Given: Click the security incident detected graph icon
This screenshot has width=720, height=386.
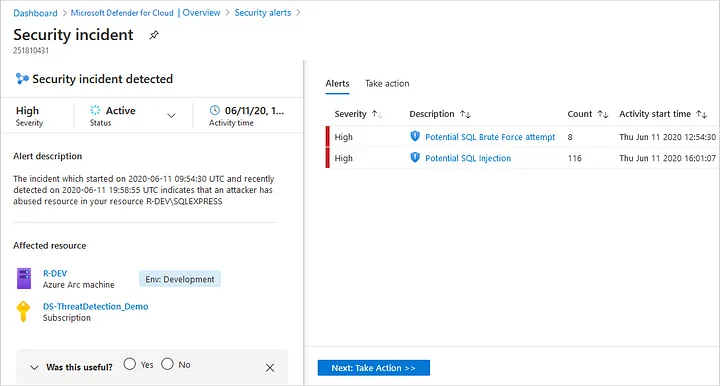Looking at the screenshot, I should point(22,79).
